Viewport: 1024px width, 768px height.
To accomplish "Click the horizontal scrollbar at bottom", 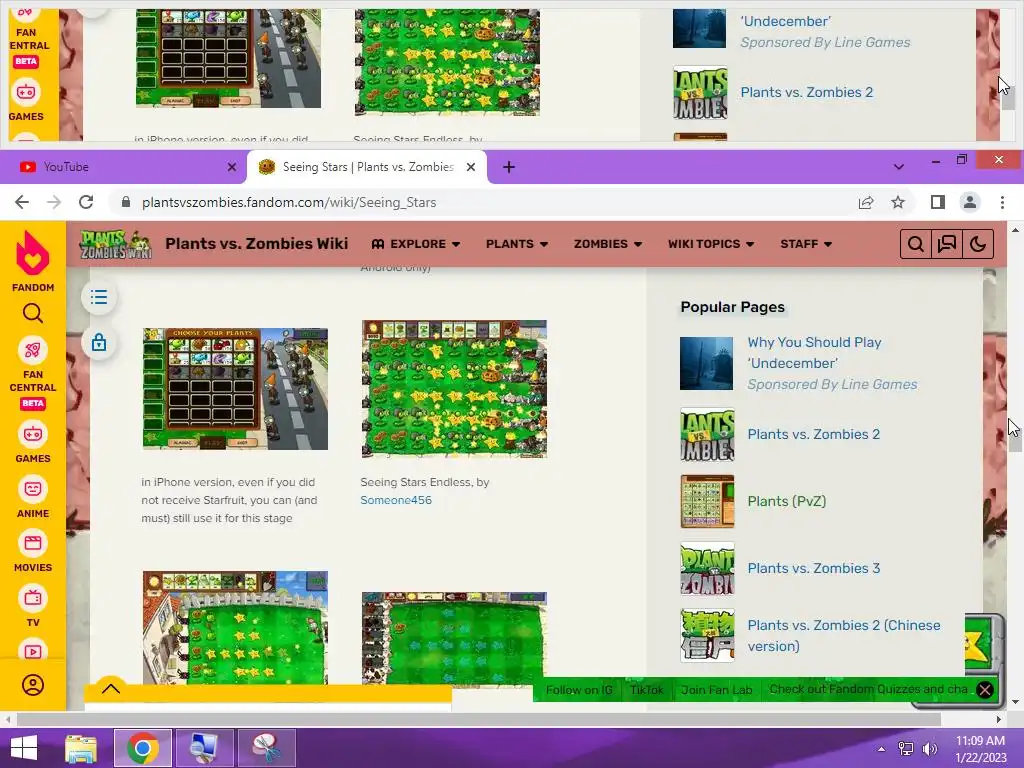I will click(479, 719).
